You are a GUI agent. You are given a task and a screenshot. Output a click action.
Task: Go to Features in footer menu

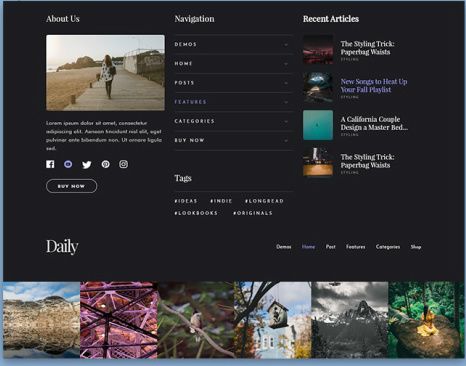pyautogui.click(x=355, y=247)
